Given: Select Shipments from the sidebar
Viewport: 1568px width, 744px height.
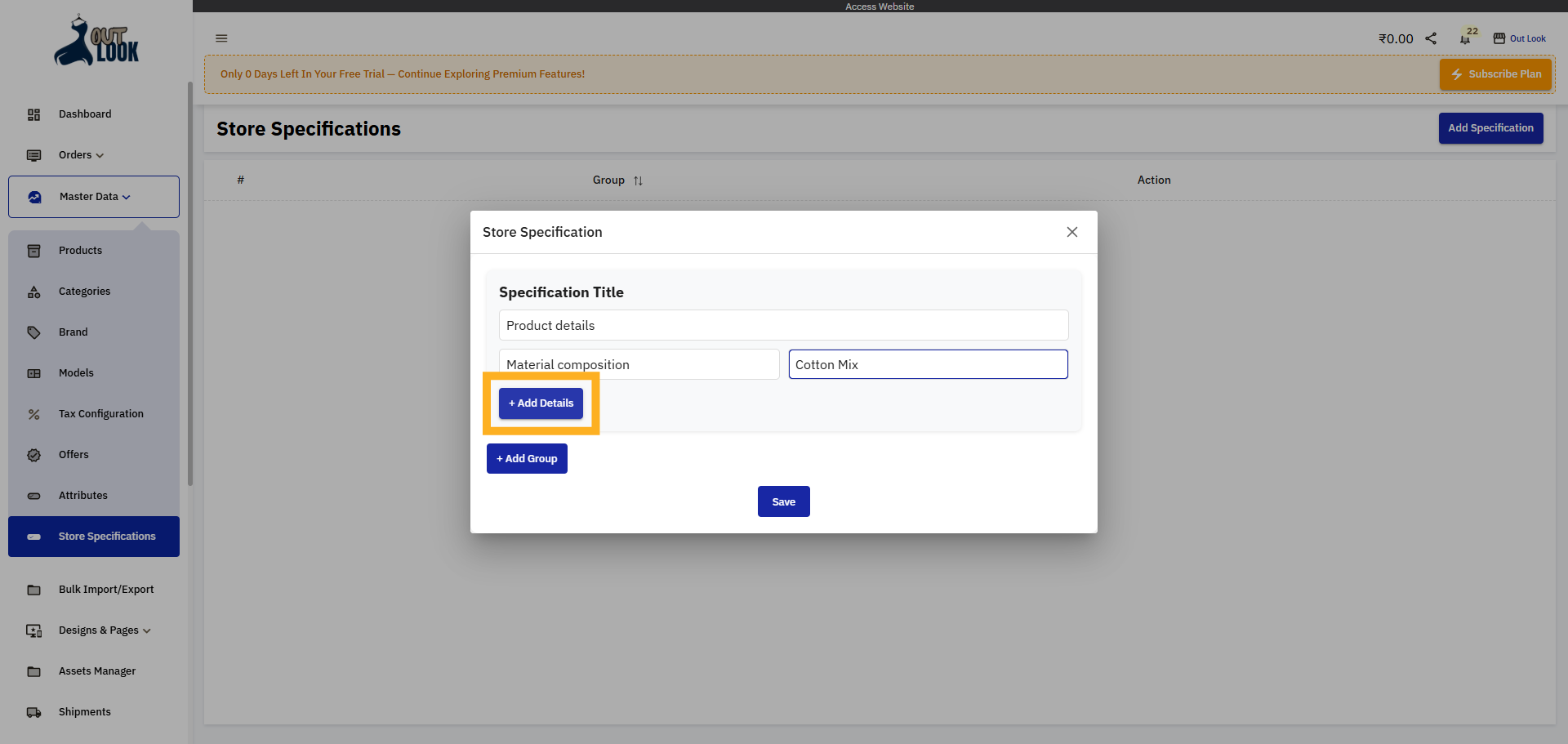Looking at the screenshot, I should pos(84,711).
